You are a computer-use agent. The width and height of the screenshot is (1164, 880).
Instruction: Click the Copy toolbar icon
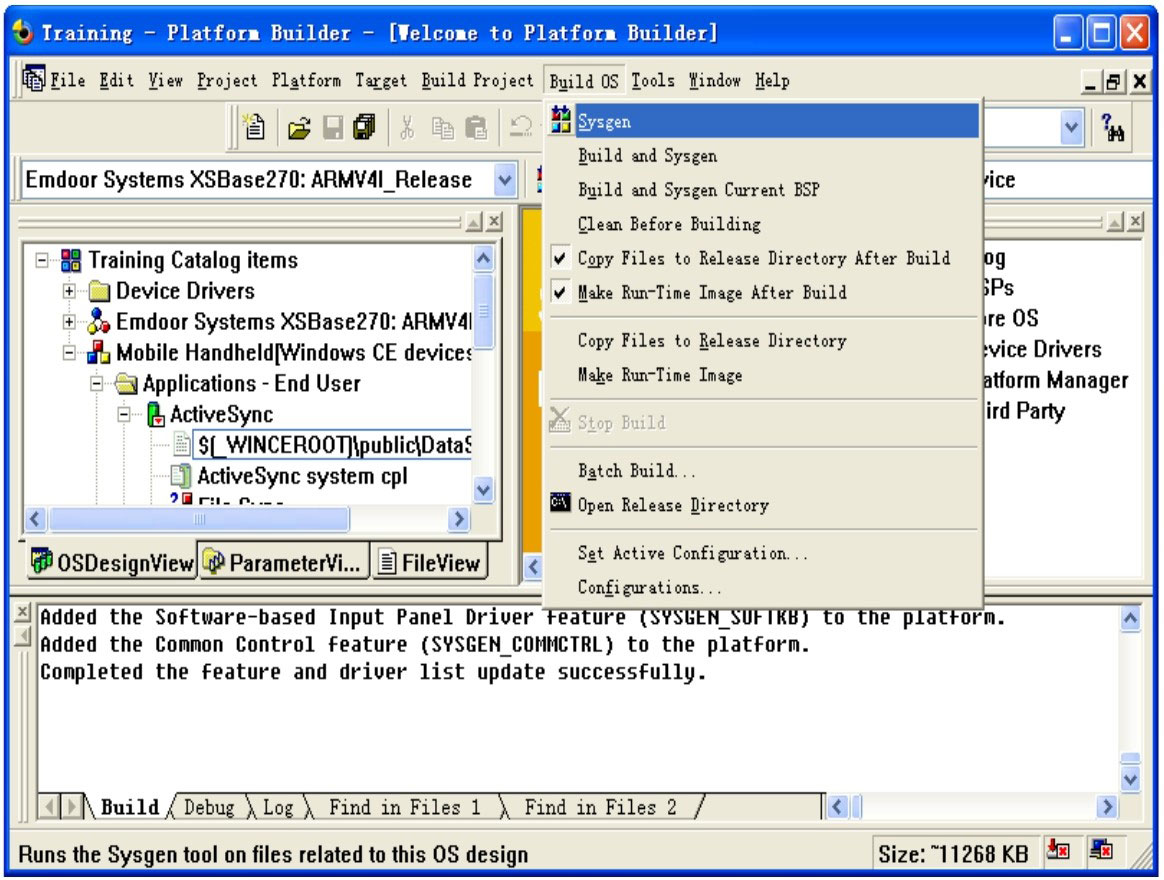pyautogui.click(x=442, y=128)
